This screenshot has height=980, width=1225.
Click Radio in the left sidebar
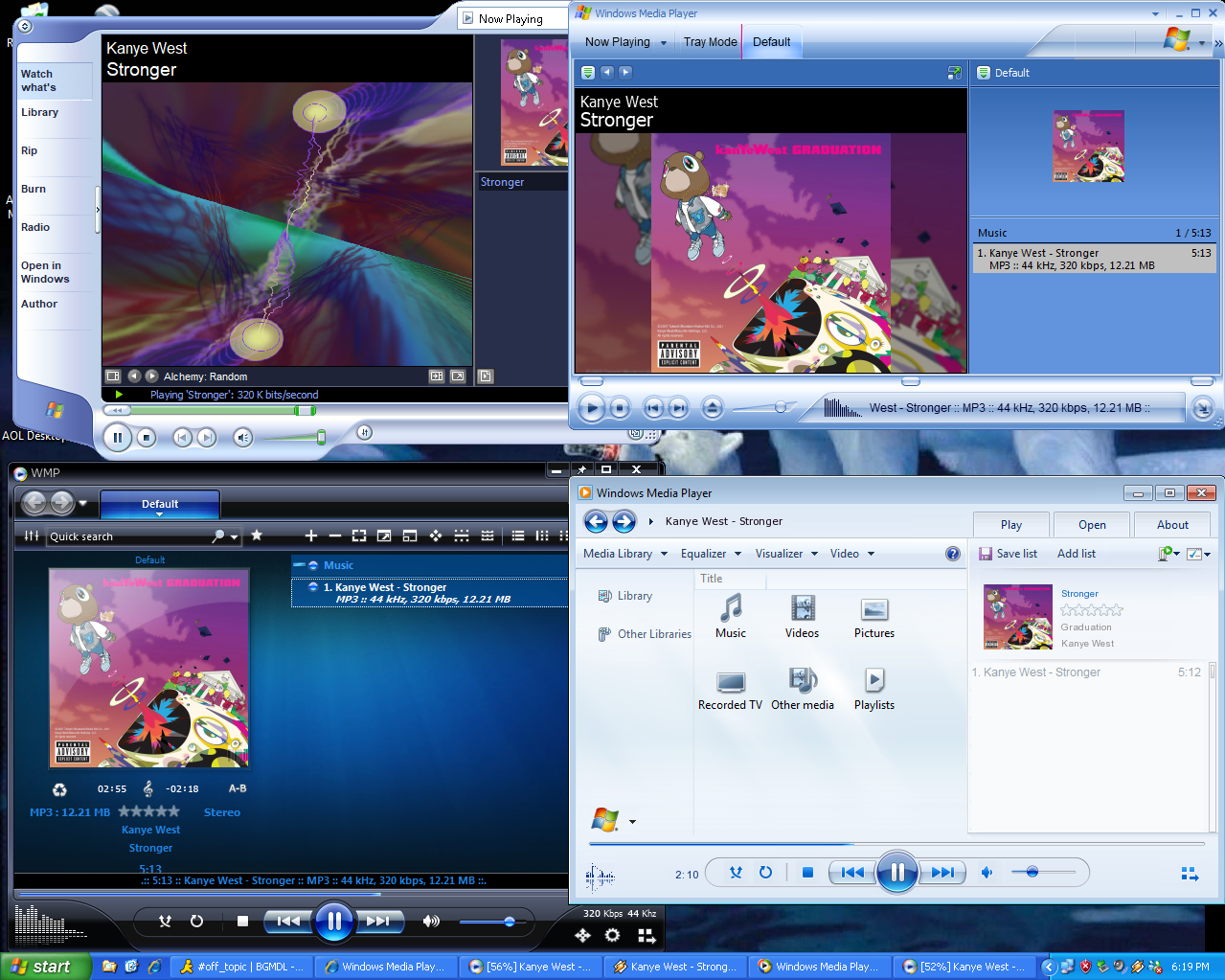pos(35,227)
